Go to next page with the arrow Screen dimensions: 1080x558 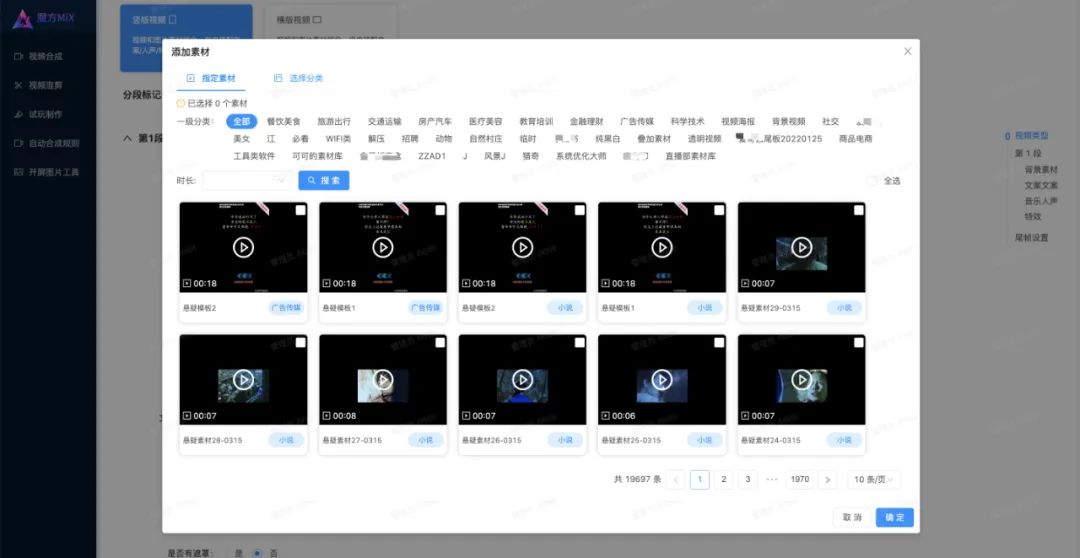pos(826,480)
